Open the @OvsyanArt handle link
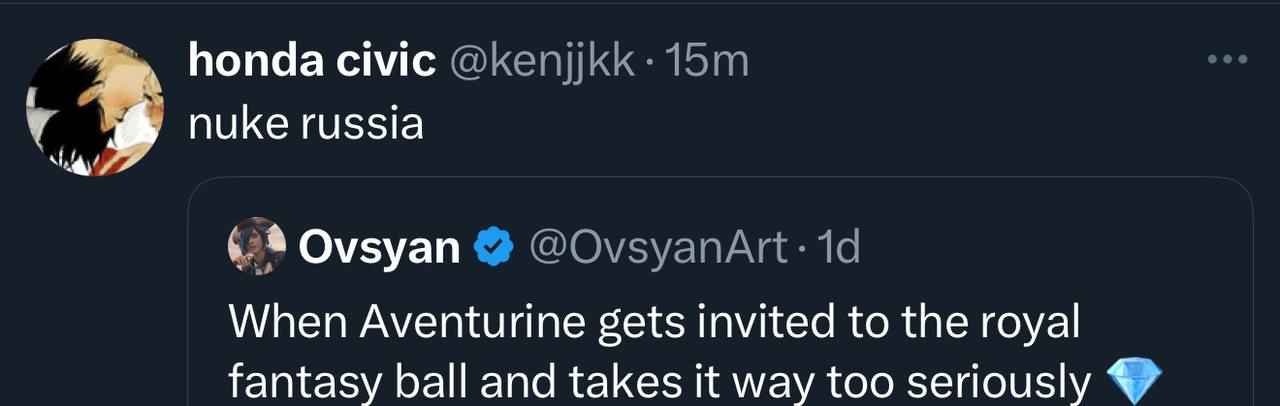This screenshot has width=1280, height=406. click(657, 248)
